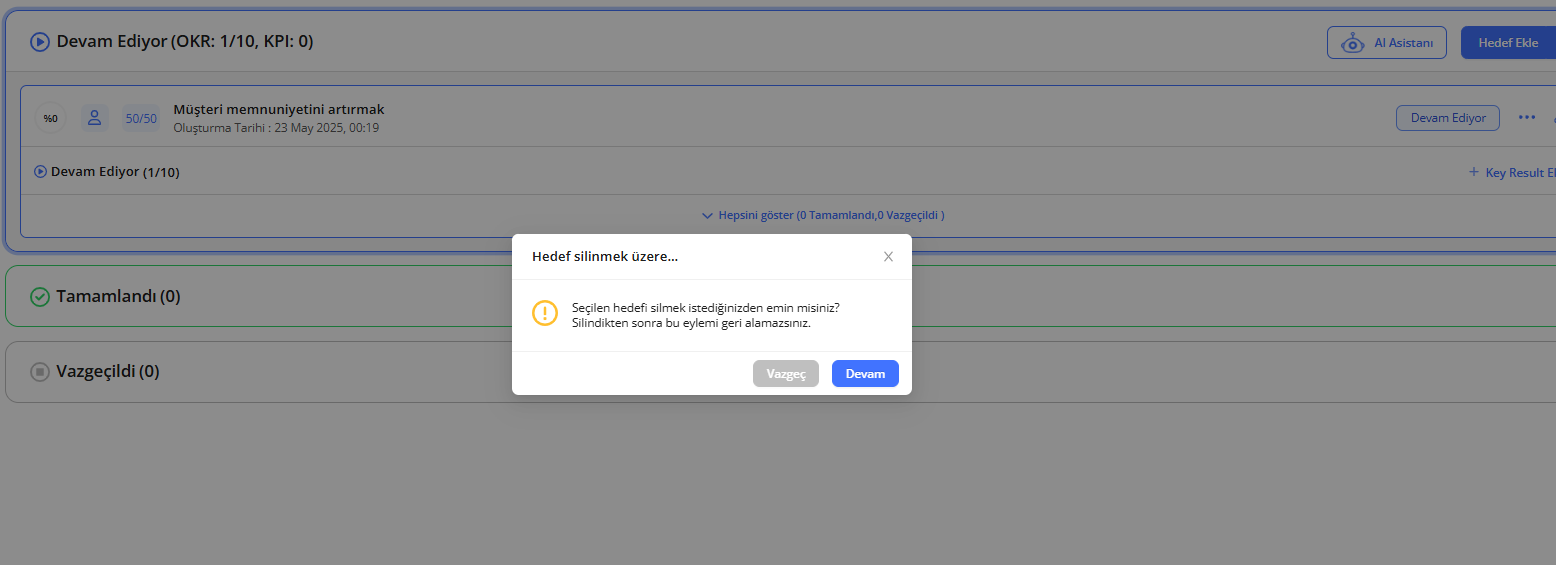Click the yellow warning icon in dialog
Viewport: 1556px width, 565px height.
[x=545, y=313]
